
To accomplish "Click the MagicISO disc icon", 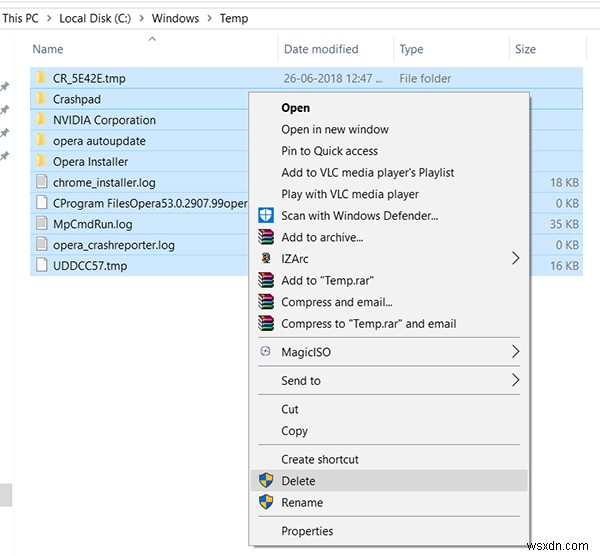I will click(265, 352).
